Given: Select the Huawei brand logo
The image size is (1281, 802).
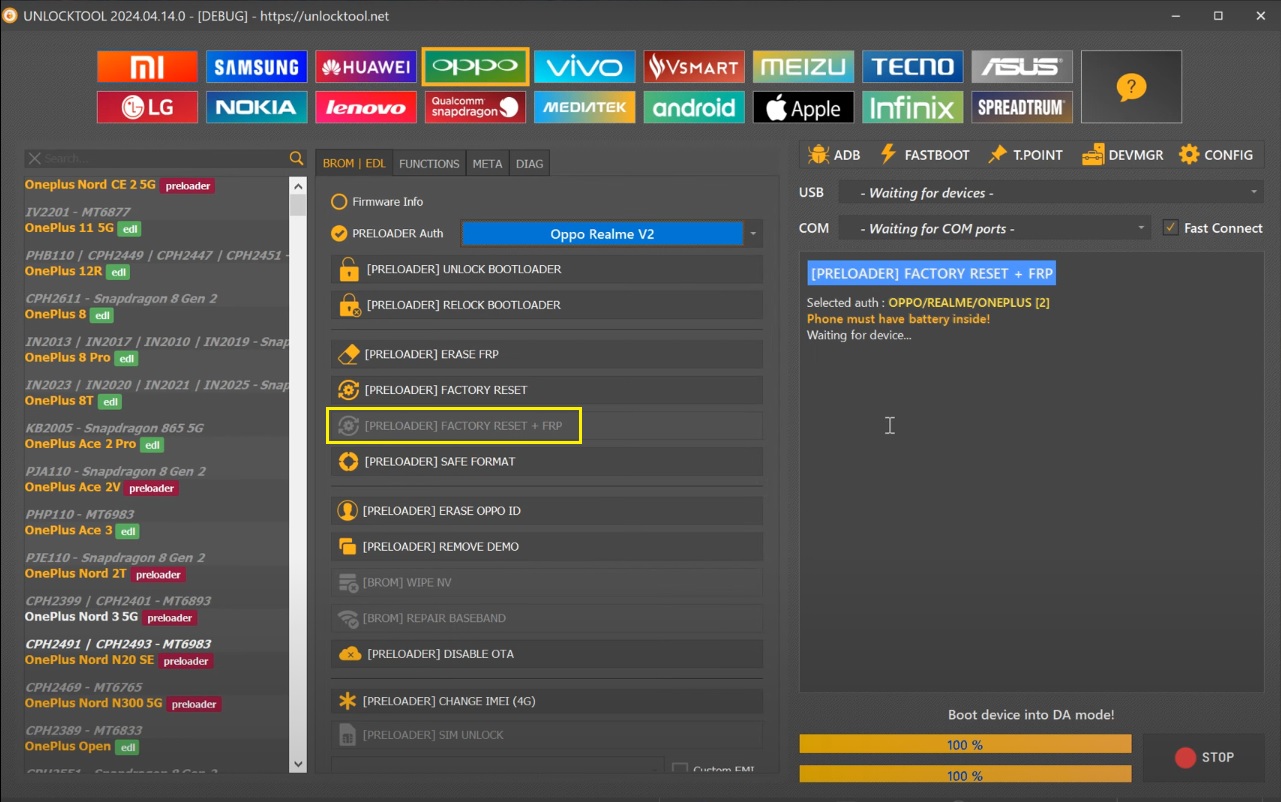Looking at the screenshot, I should tap(366, 67).
